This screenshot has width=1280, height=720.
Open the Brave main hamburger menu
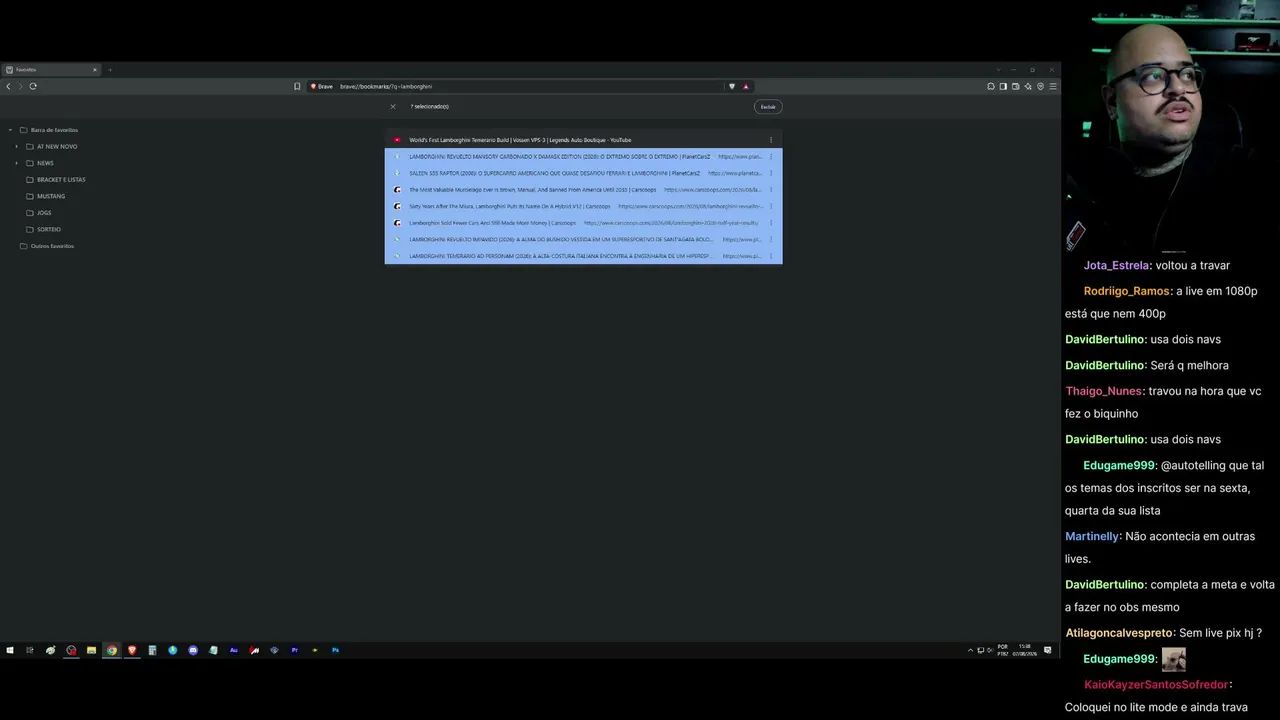pos(1053,86)
